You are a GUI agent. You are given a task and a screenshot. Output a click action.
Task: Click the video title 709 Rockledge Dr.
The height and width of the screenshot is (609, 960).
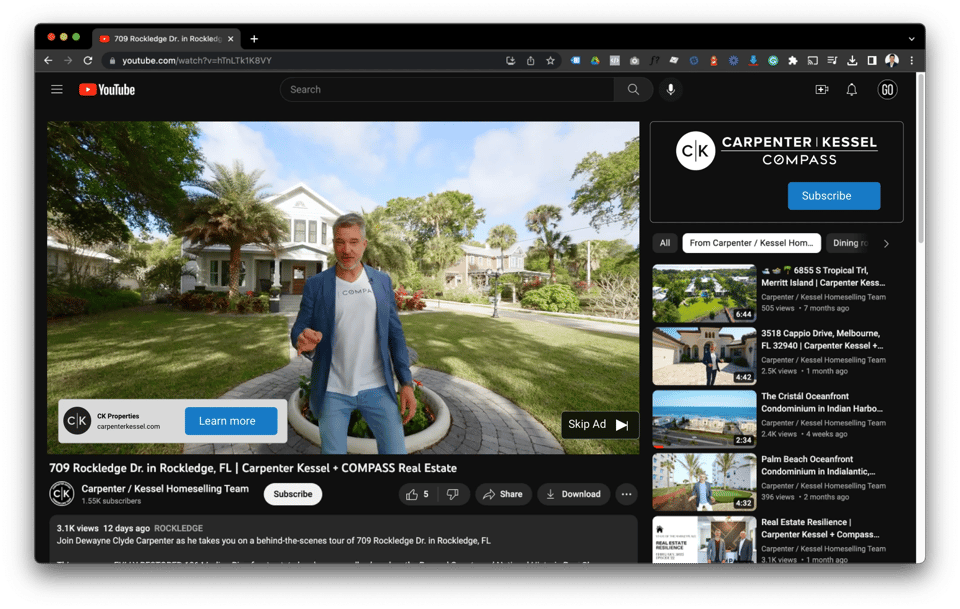pos(253,468)
